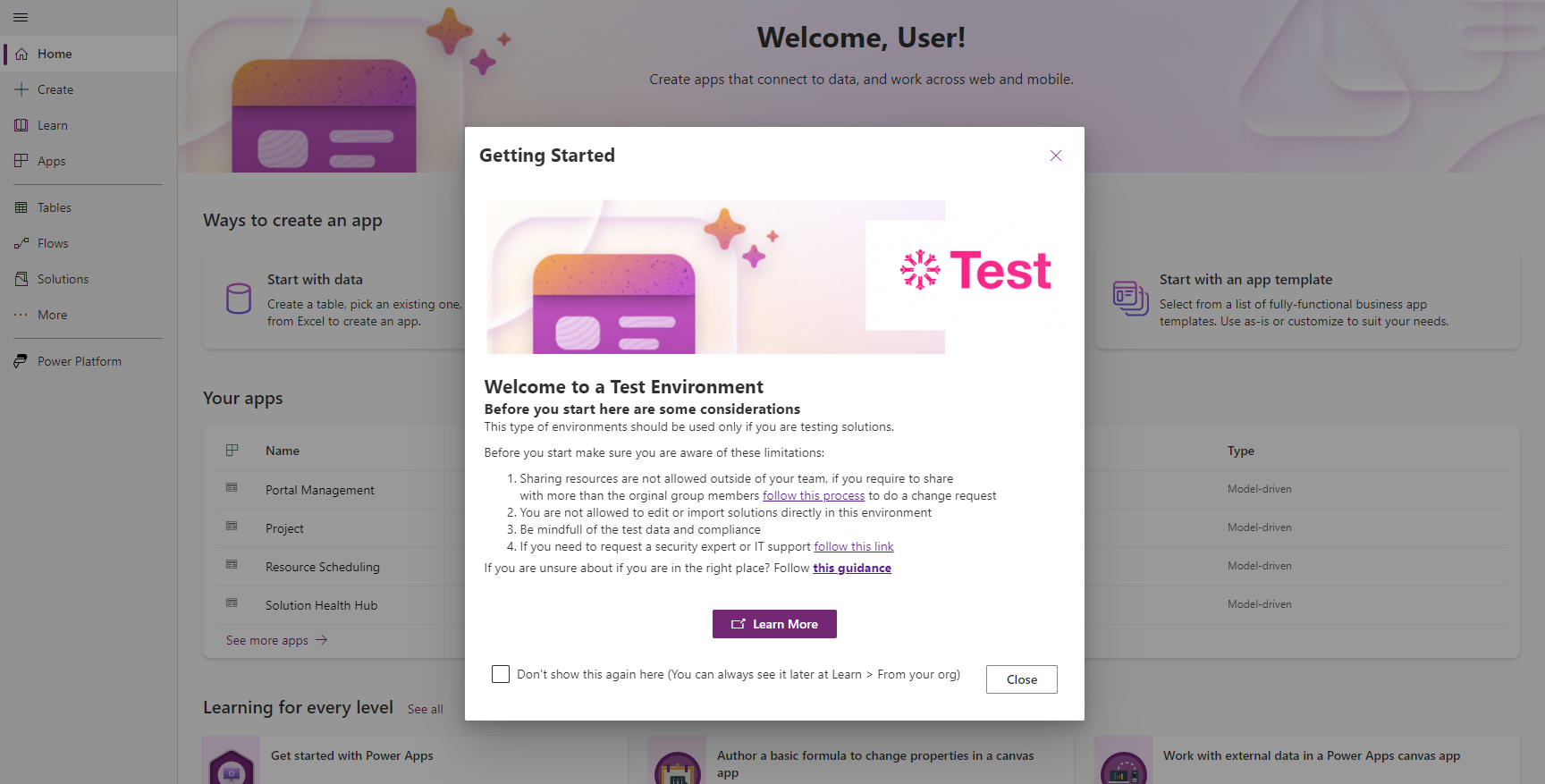1545x784 pixels.
Task: Click the Portal Management row app icon
Action: click(x=232, y=488)
